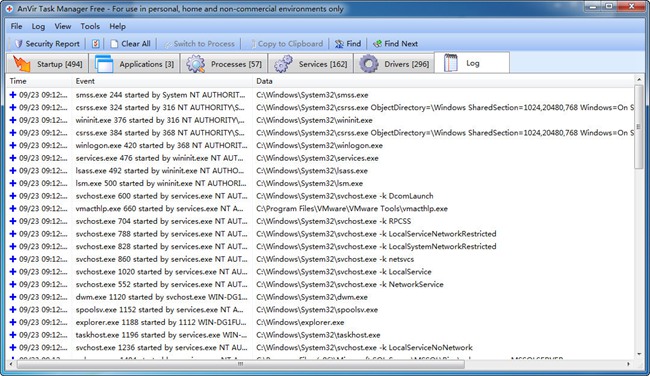Click Find Next in toolbar
Image resolution: width=650 pixels, height=376 pixels.
coord(395,44)
